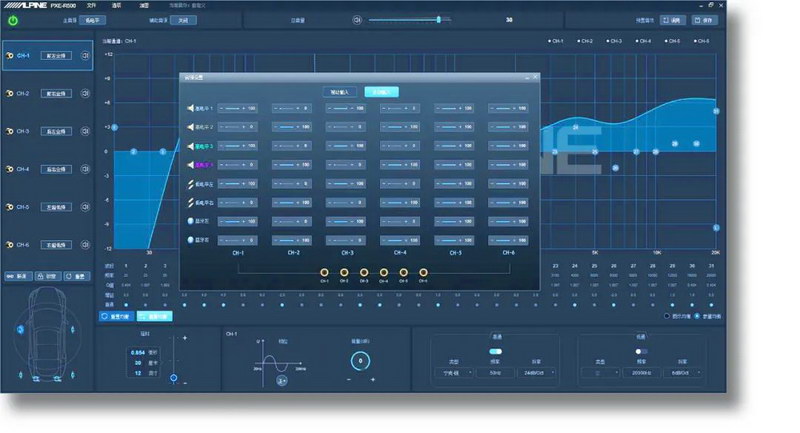This screenshot has height=433, width=800.
Task: Mute channel CH-6 via its speaker icon
Action: pos(85,244)
